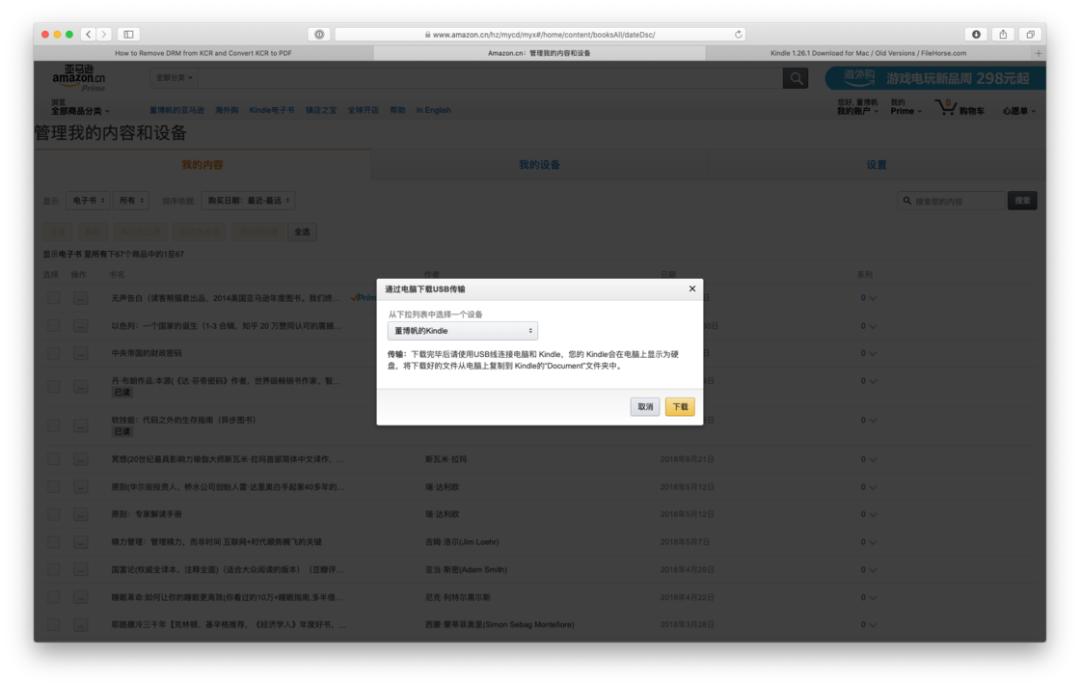Tick the checkbox for 无声告白 row
Screen dimensions: 1080x687
click(53, 298)
